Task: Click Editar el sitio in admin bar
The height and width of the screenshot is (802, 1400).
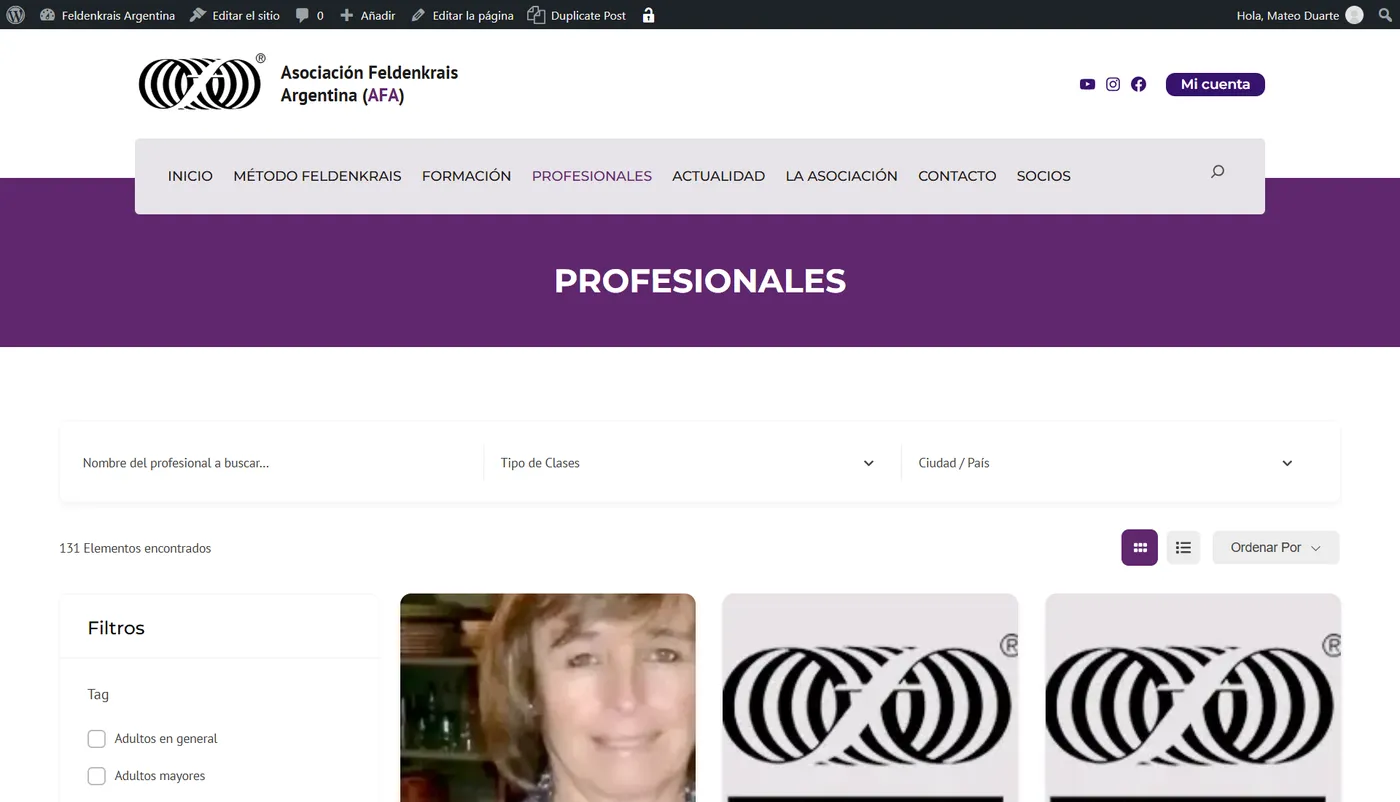Action: tap(235, 15)
